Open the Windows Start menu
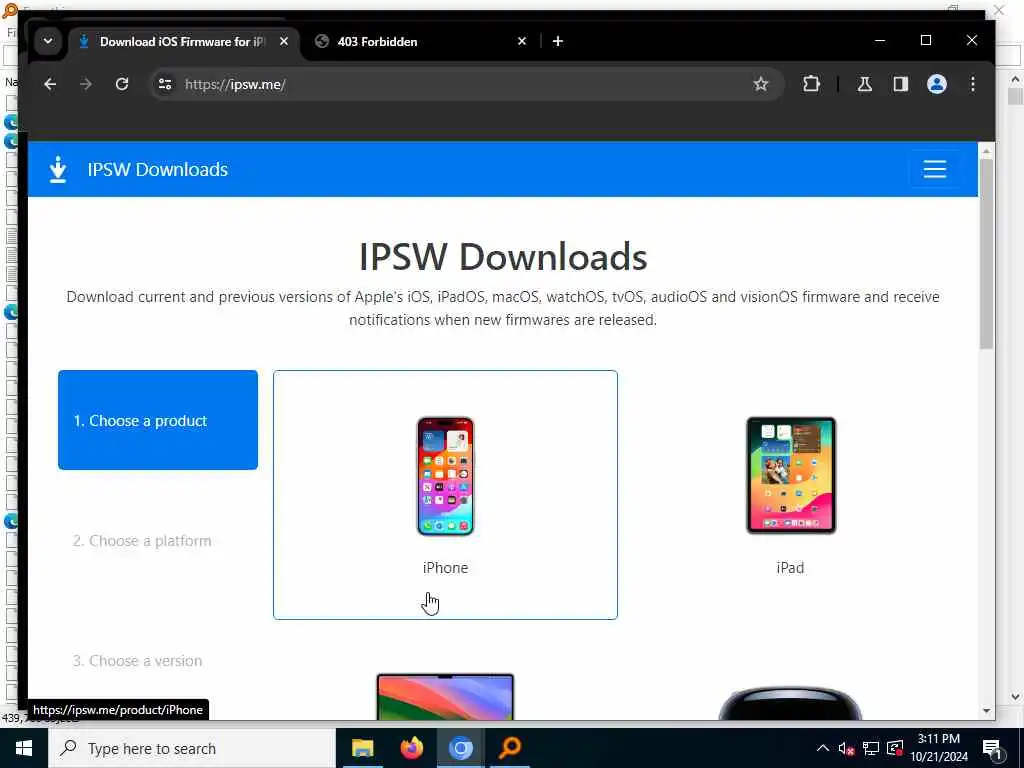 pos(24,748)
